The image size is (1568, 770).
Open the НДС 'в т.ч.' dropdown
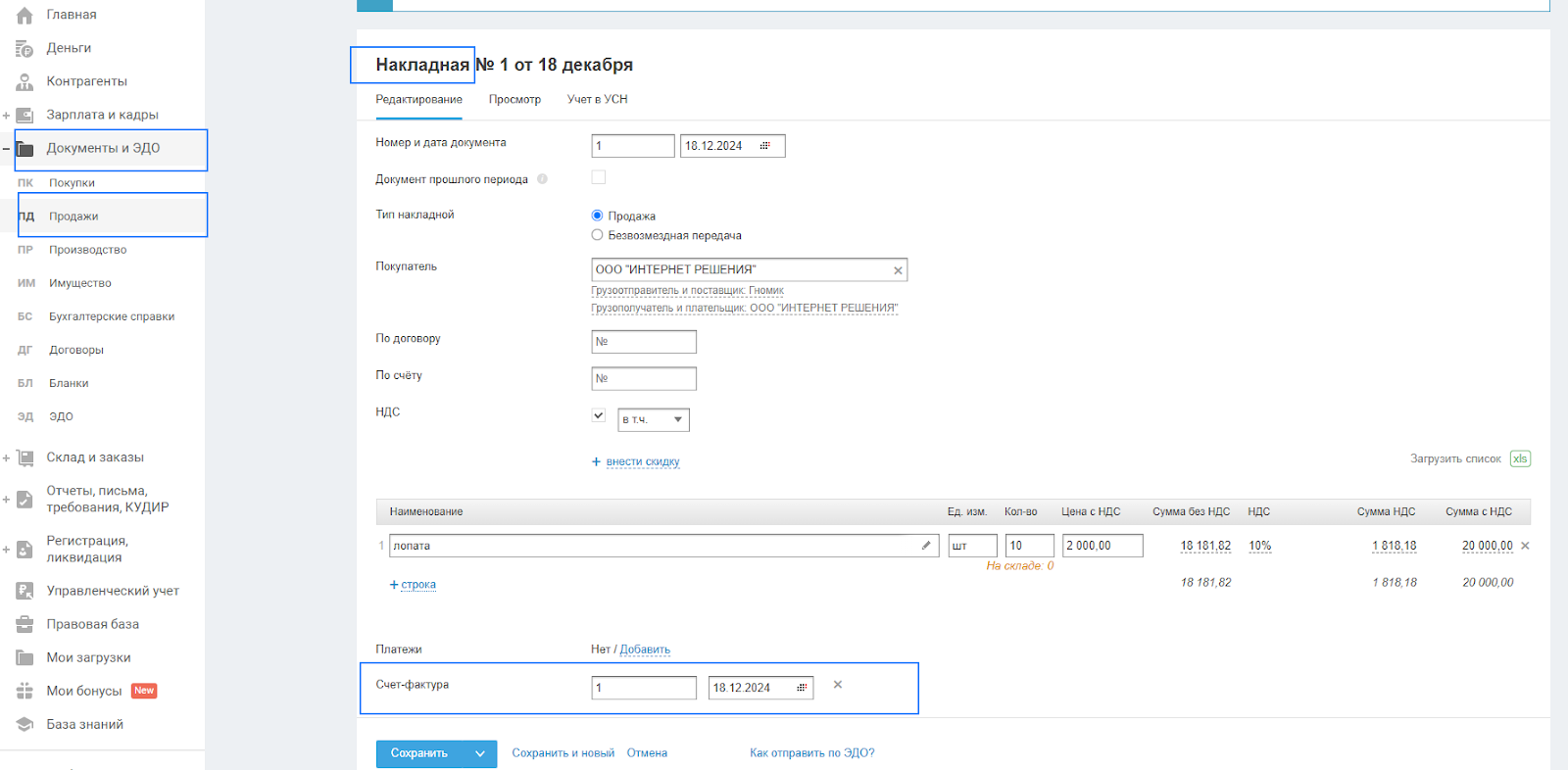click(x=654, y=420)
